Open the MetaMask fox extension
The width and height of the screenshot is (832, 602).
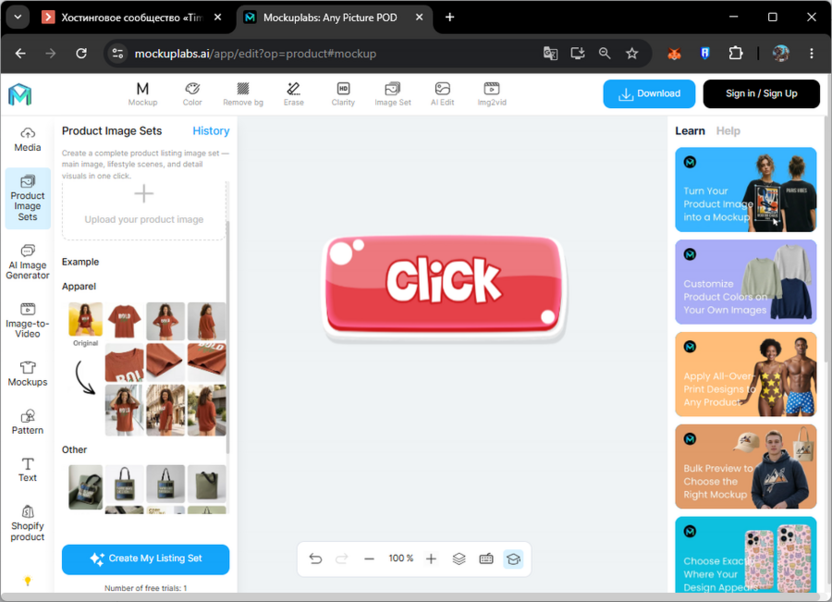(674, 54)
